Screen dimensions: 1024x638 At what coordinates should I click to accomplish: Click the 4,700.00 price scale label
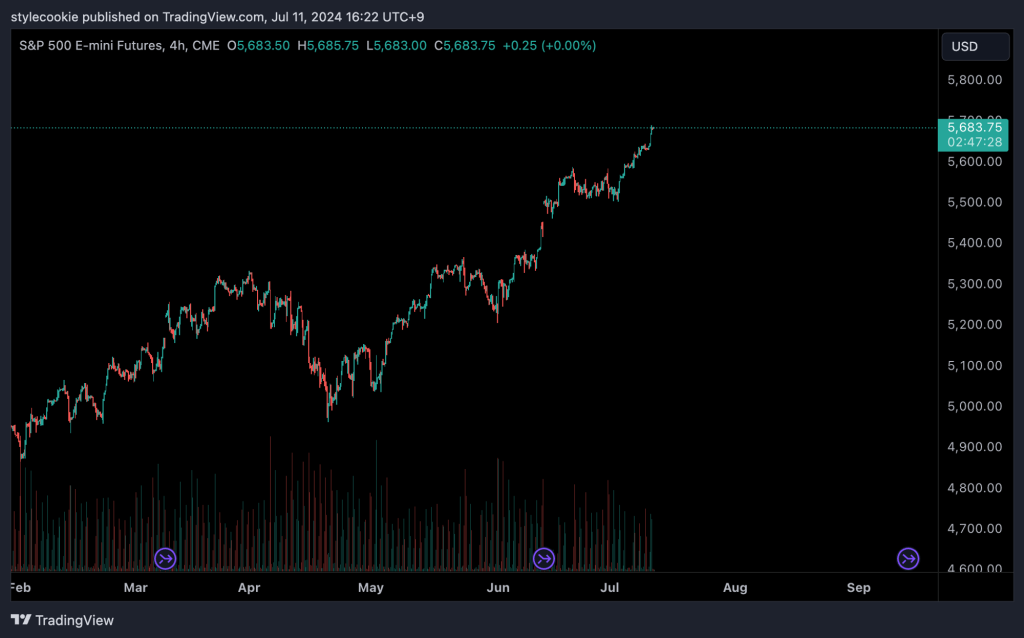(x=974, y=528)
